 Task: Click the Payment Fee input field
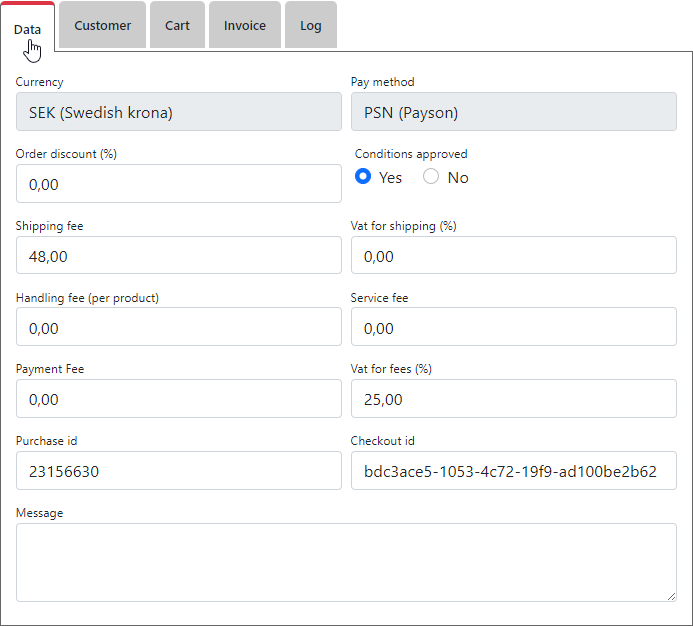tap(179, 399)
